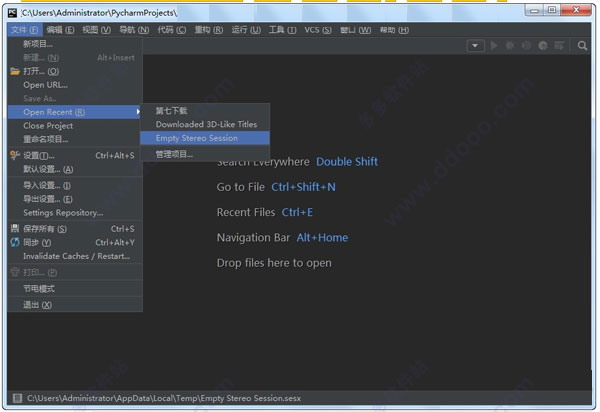
Task: Select Invalidate Caches / Restart... entry
Action: pyautogui.click(x=75, y=256)
